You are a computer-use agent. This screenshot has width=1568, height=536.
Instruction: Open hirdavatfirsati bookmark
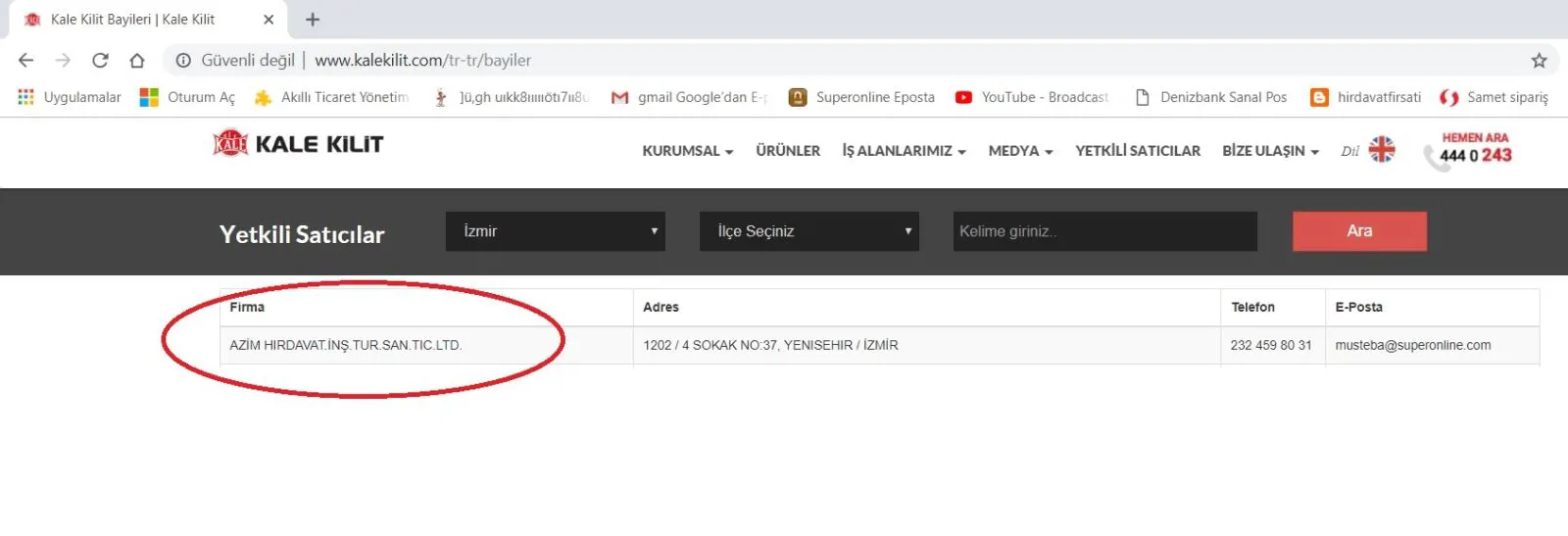click(x=1366, y=97)
